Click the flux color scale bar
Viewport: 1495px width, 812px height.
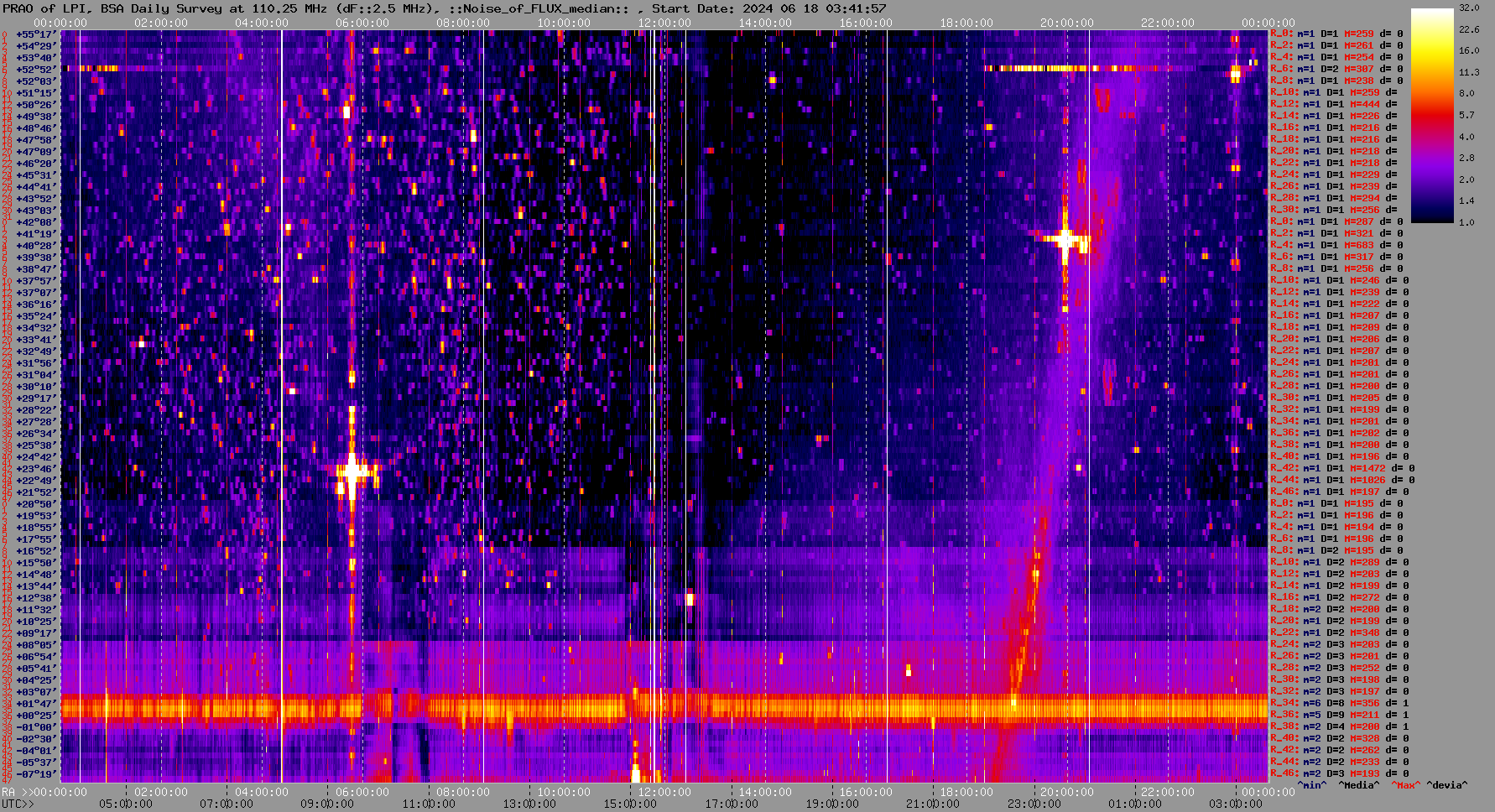coord(1431,116)
